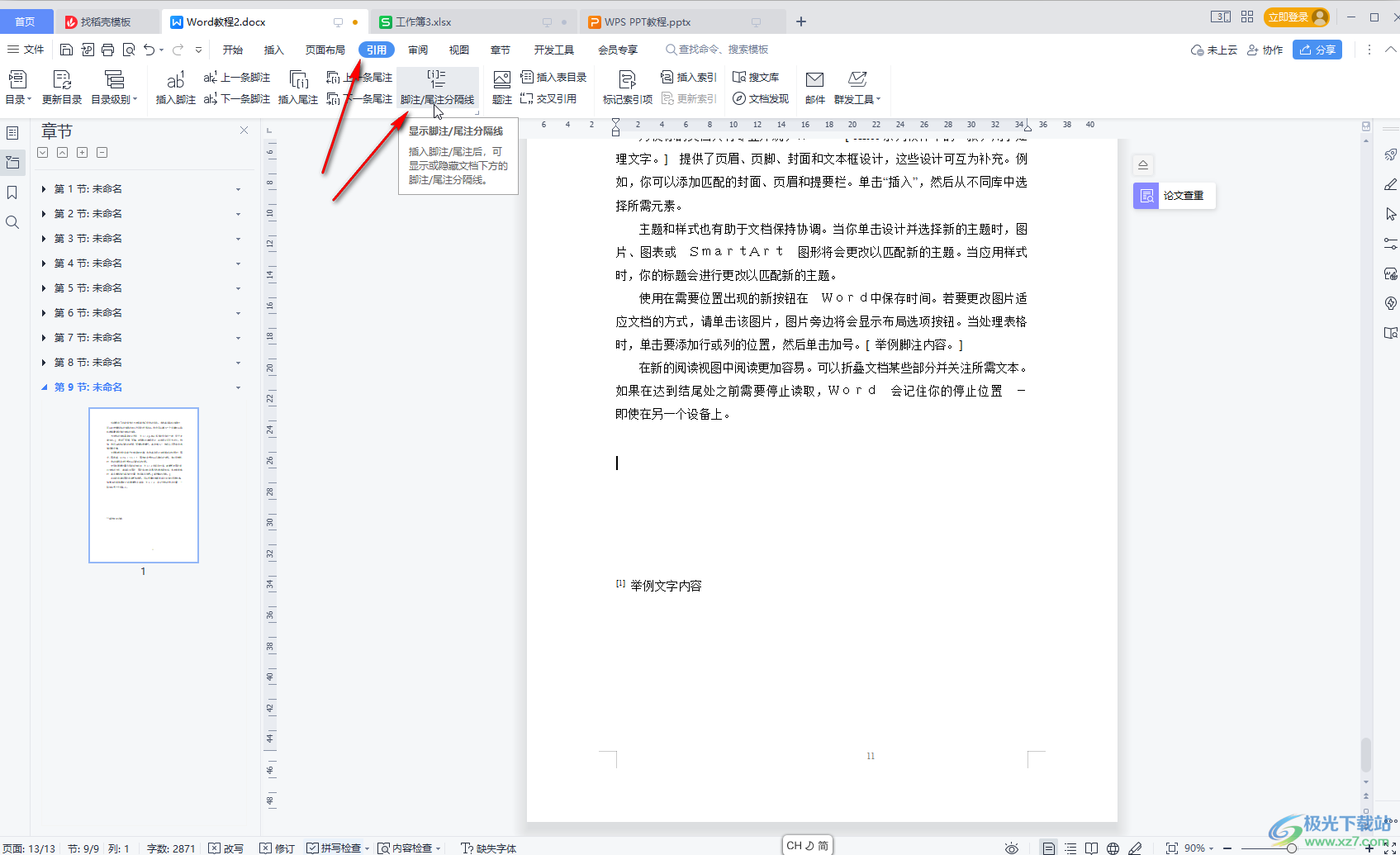Click 插入表目录 button
Viewport: 1400px width, 855px height.
(553, 77)
